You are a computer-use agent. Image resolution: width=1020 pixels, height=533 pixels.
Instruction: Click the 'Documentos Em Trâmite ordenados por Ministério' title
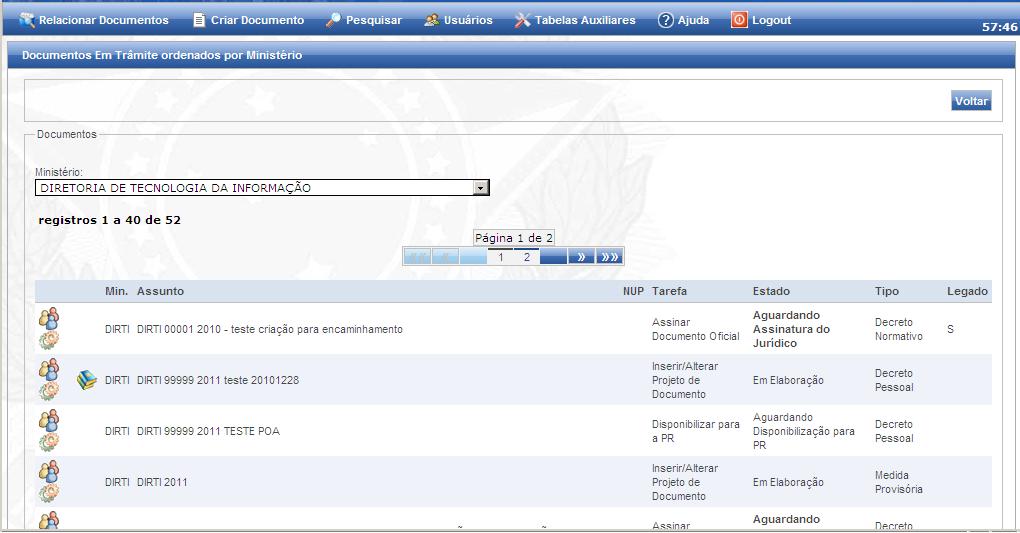pyautogui.click(x=162, y=55)
